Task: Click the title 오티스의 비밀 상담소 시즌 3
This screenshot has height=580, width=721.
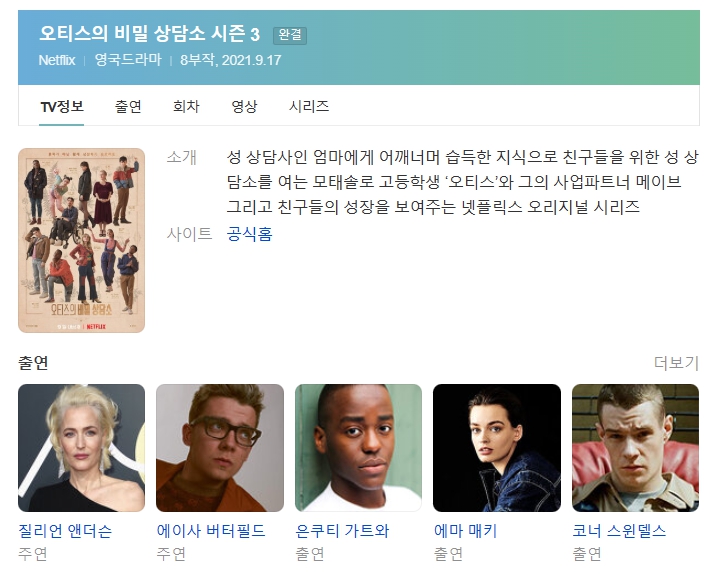Action: pyautogui.click(x=149, y=34)
